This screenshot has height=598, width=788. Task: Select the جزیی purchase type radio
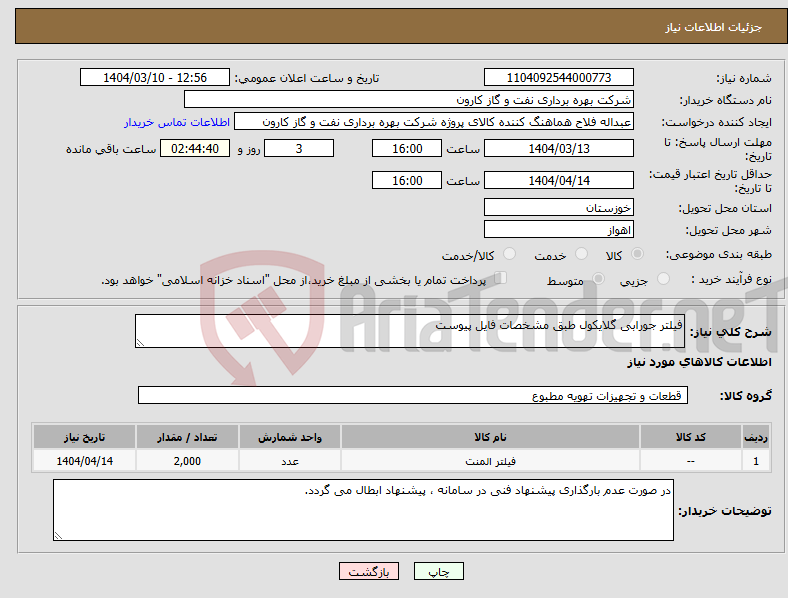coord(663,279)
